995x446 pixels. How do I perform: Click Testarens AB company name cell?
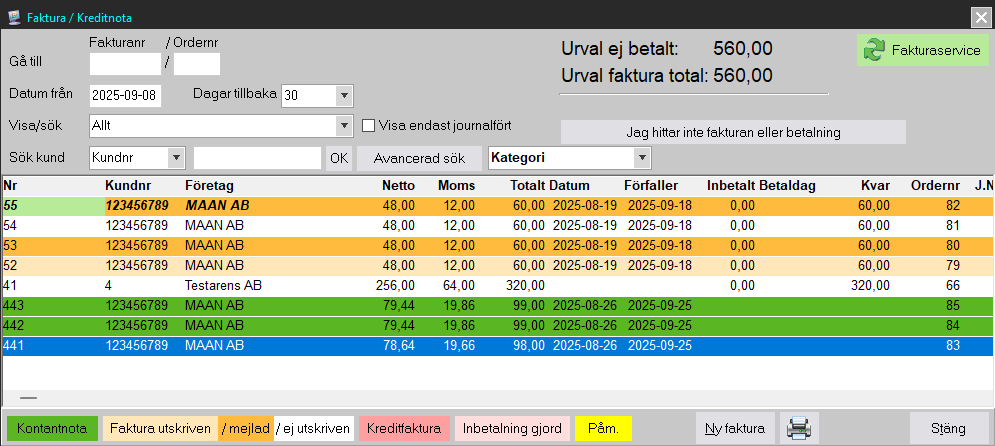[x=223, y=285]
